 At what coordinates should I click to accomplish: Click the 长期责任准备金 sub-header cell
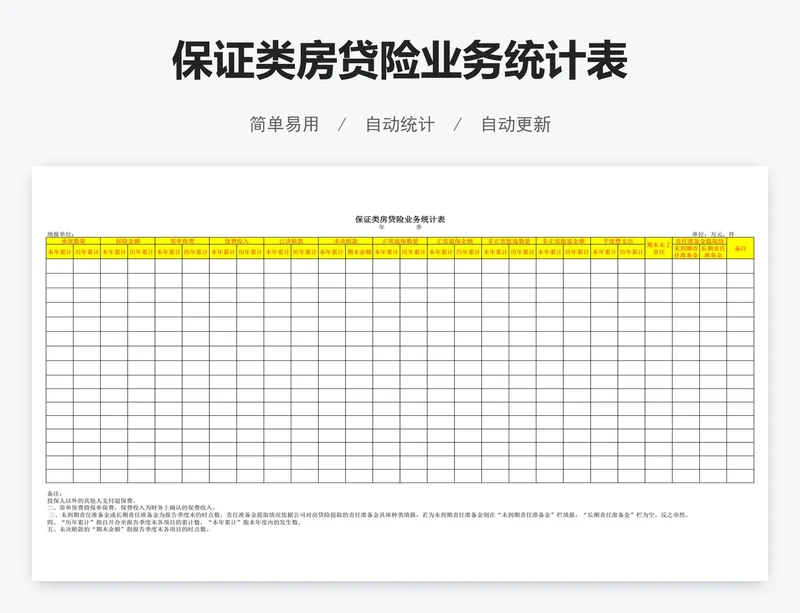(x=713, y=252)
